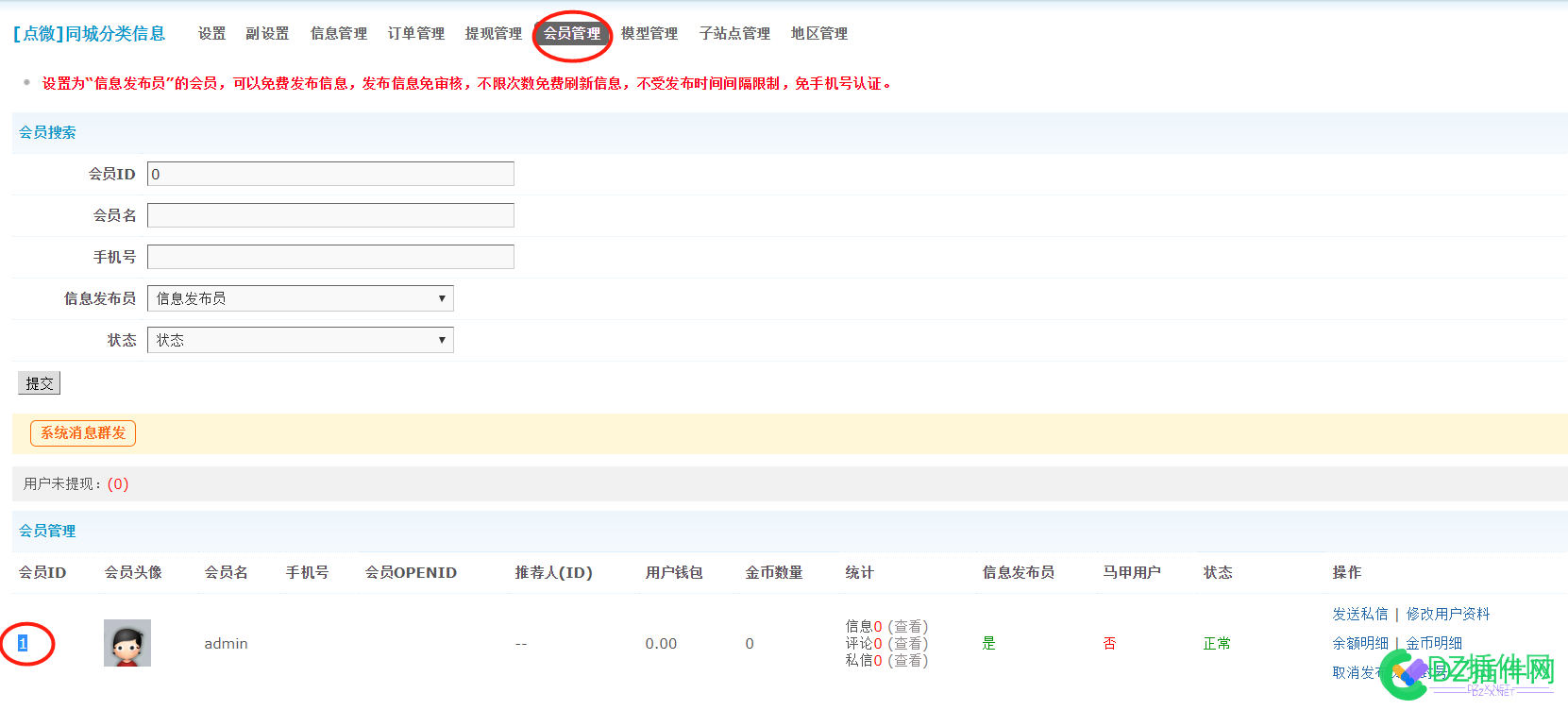Expand the 状态 dropdown

point(300,340)
